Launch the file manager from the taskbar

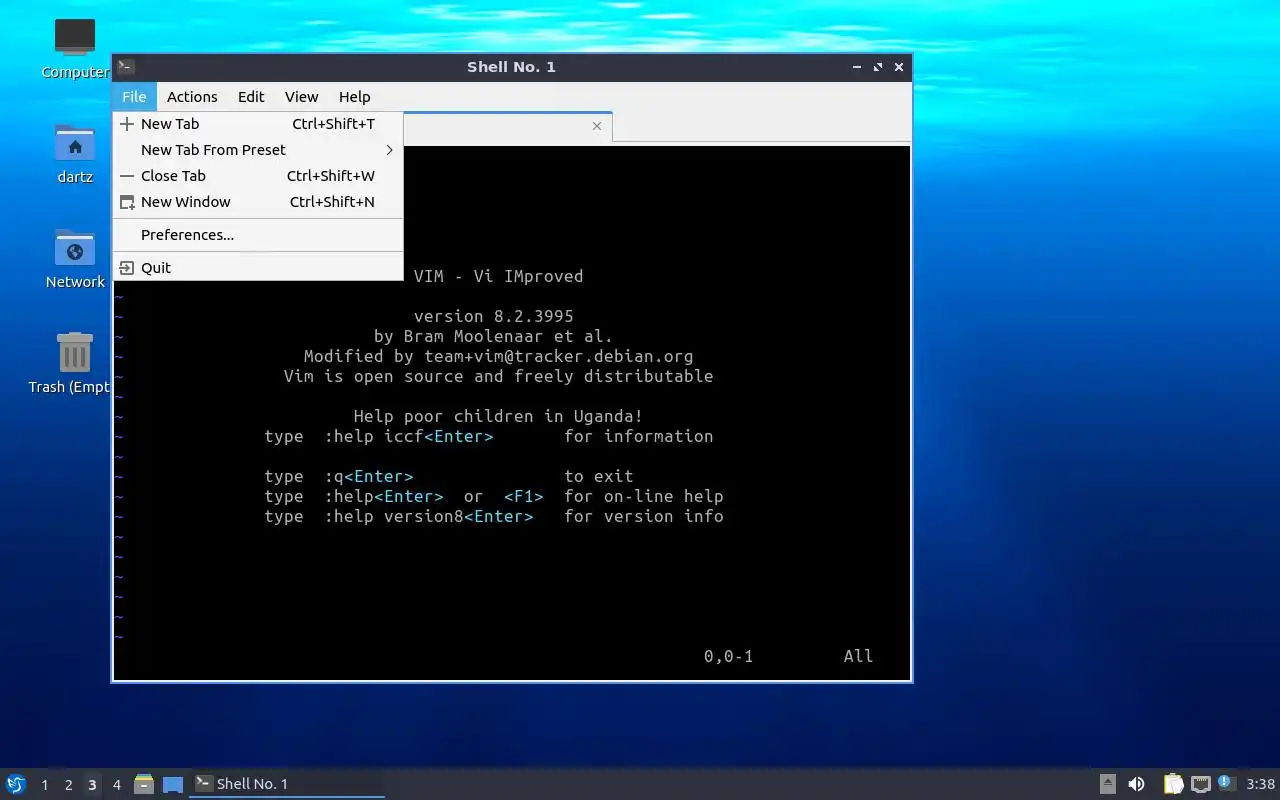[x=144, y=784]
